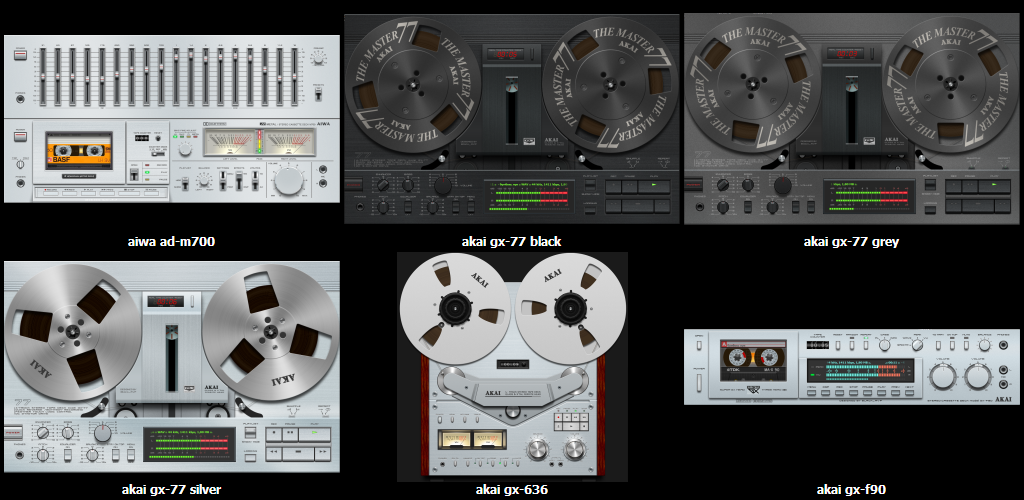Viewport: 1024px width, 500px height.
Task: Click the playlist button on akai gx-77 silver
Action: (250, 433)
